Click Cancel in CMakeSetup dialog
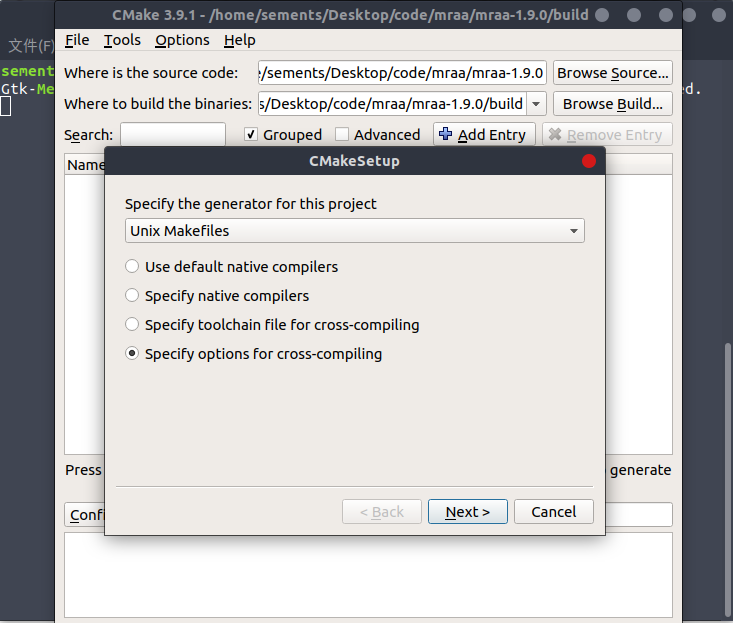Screen dimensions: 733x623 [x=553, y=512]
